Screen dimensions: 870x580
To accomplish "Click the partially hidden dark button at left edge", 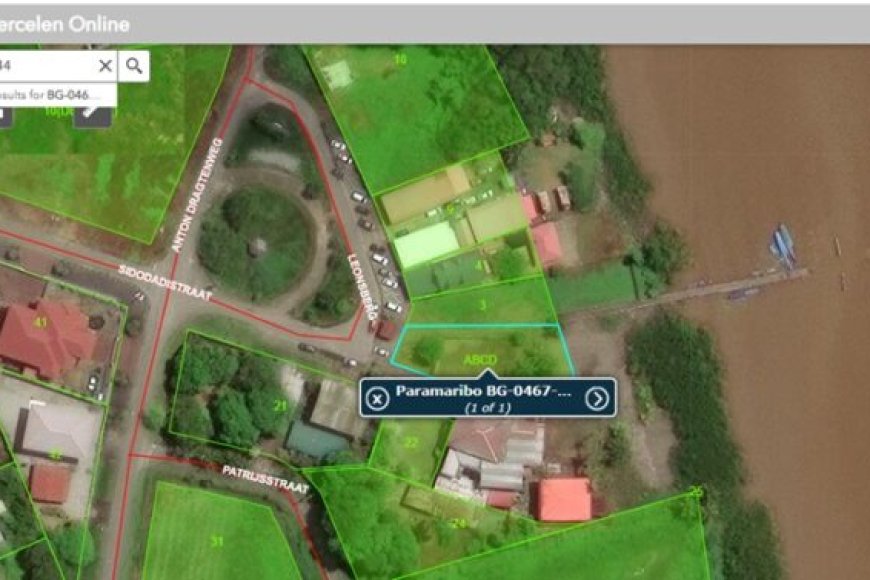I will pyautogui.click(x=4, y=116).
